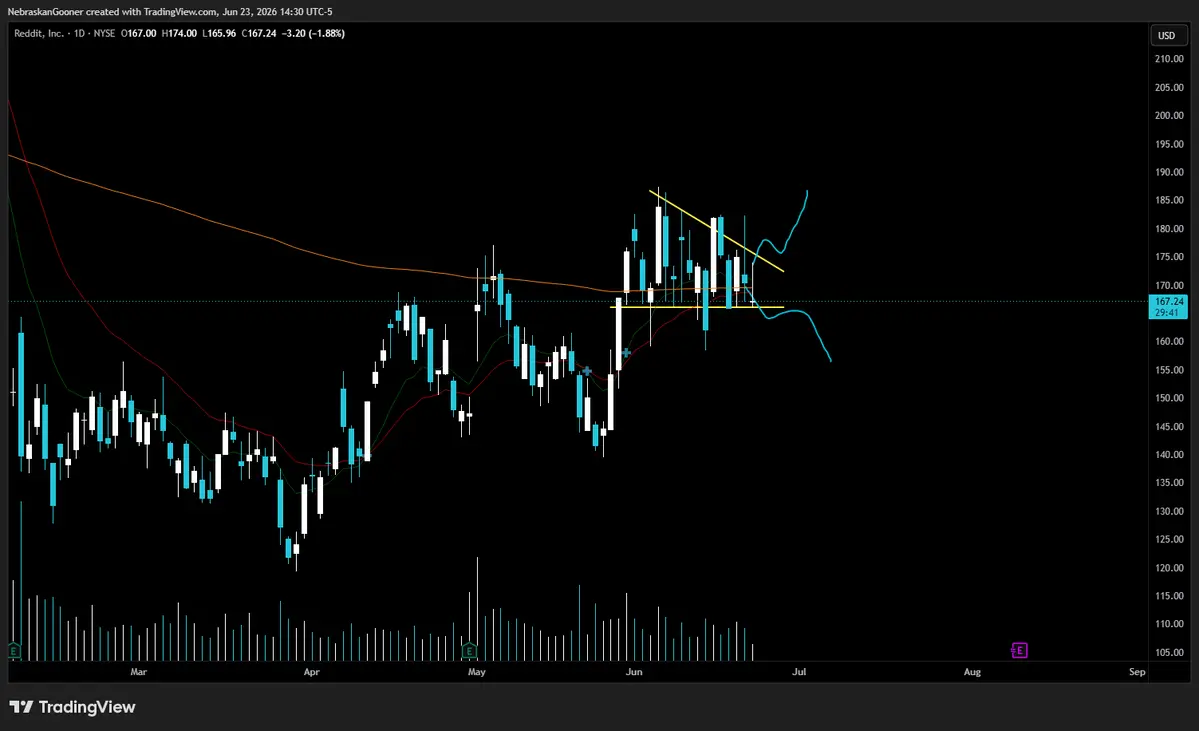Click the low value L165.96
This screenshot has width=1199, height=731.
tap(219, 34)
